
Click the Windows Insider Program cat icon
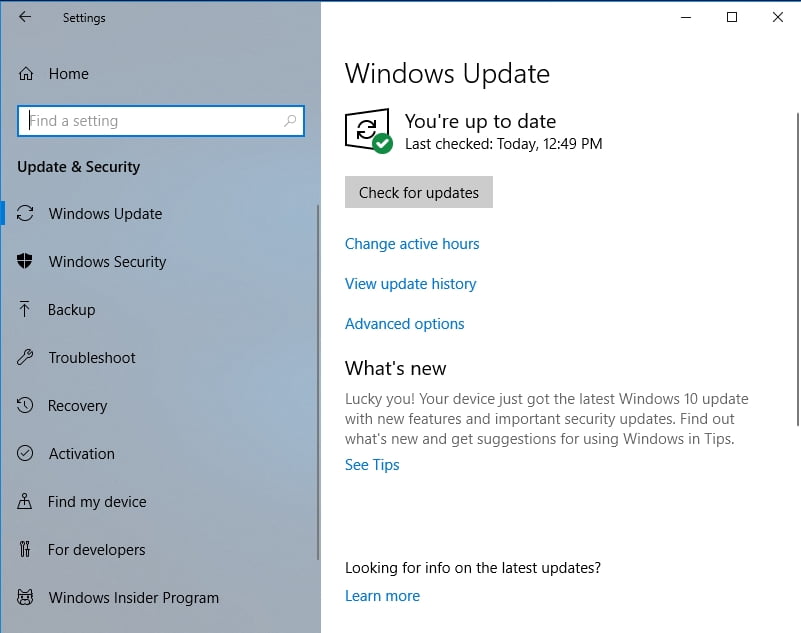[25, 597]
